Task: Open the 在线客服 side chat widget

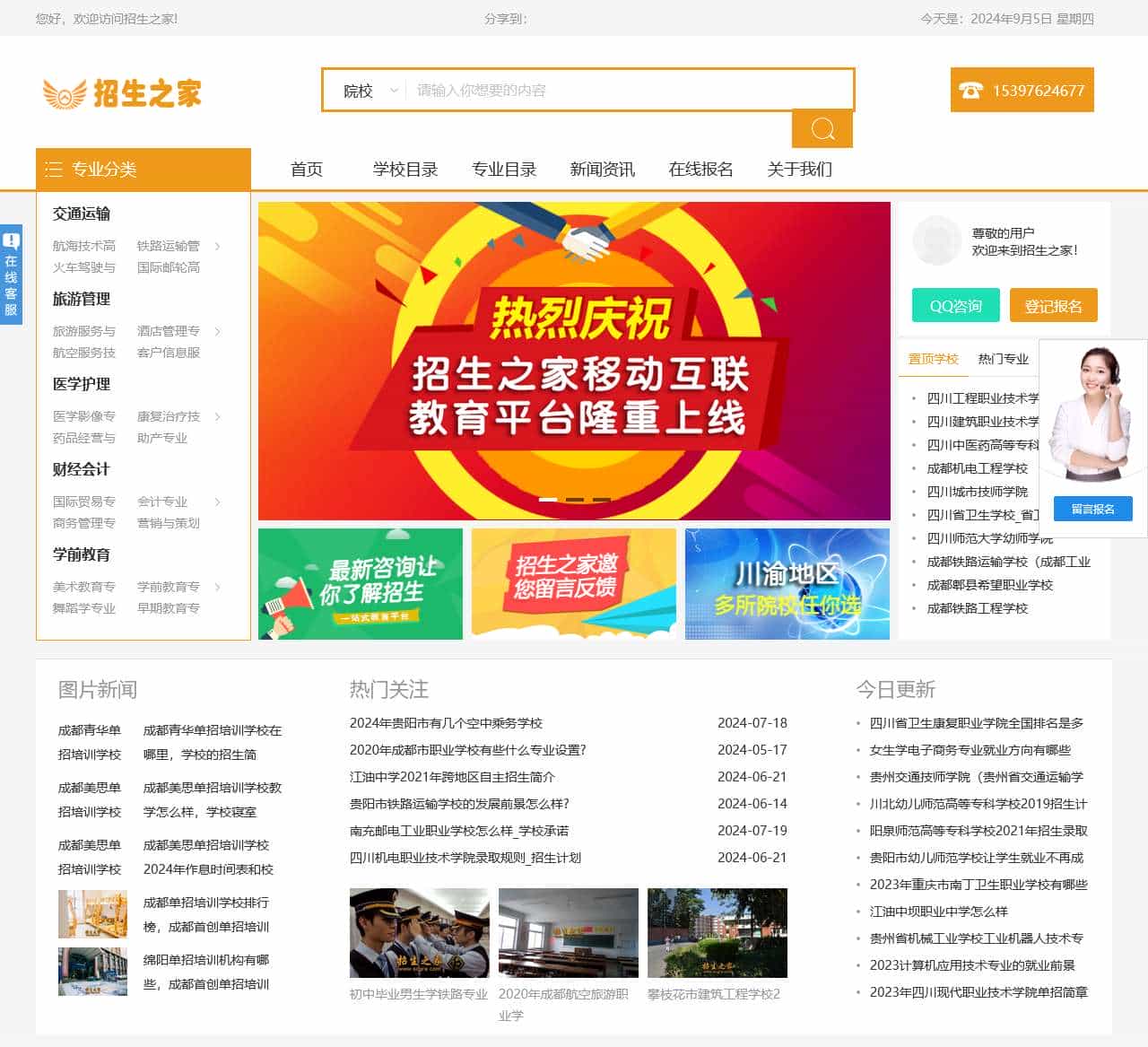Action: point(11,275)
